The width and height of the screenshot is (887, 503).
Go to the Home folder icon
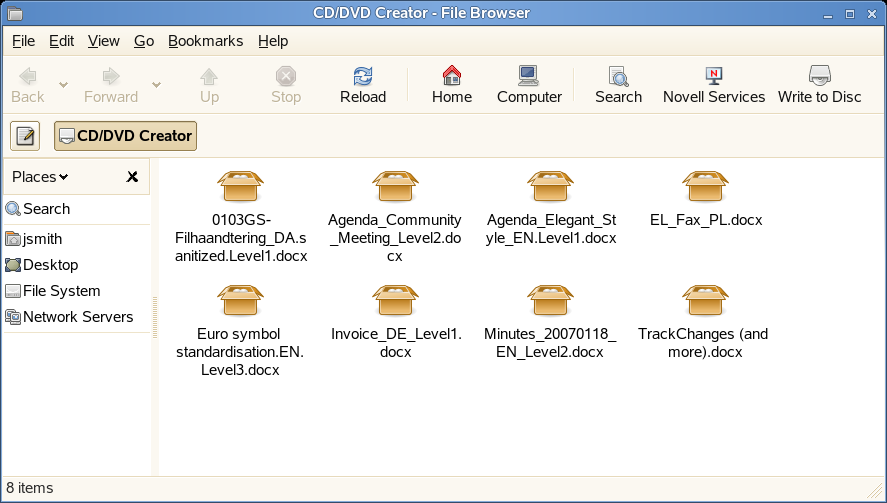point(451,75)
